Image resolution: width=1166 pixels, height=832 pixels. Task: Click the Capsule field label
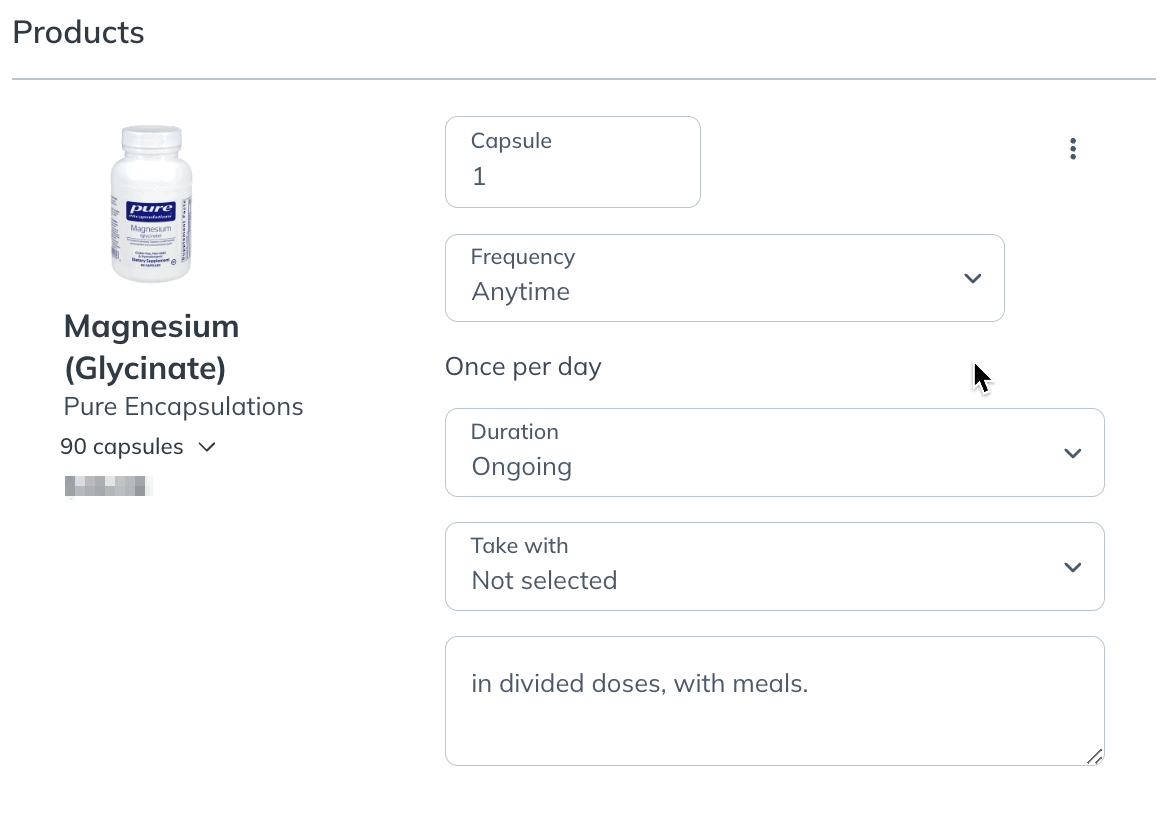[x=511, y=141]
